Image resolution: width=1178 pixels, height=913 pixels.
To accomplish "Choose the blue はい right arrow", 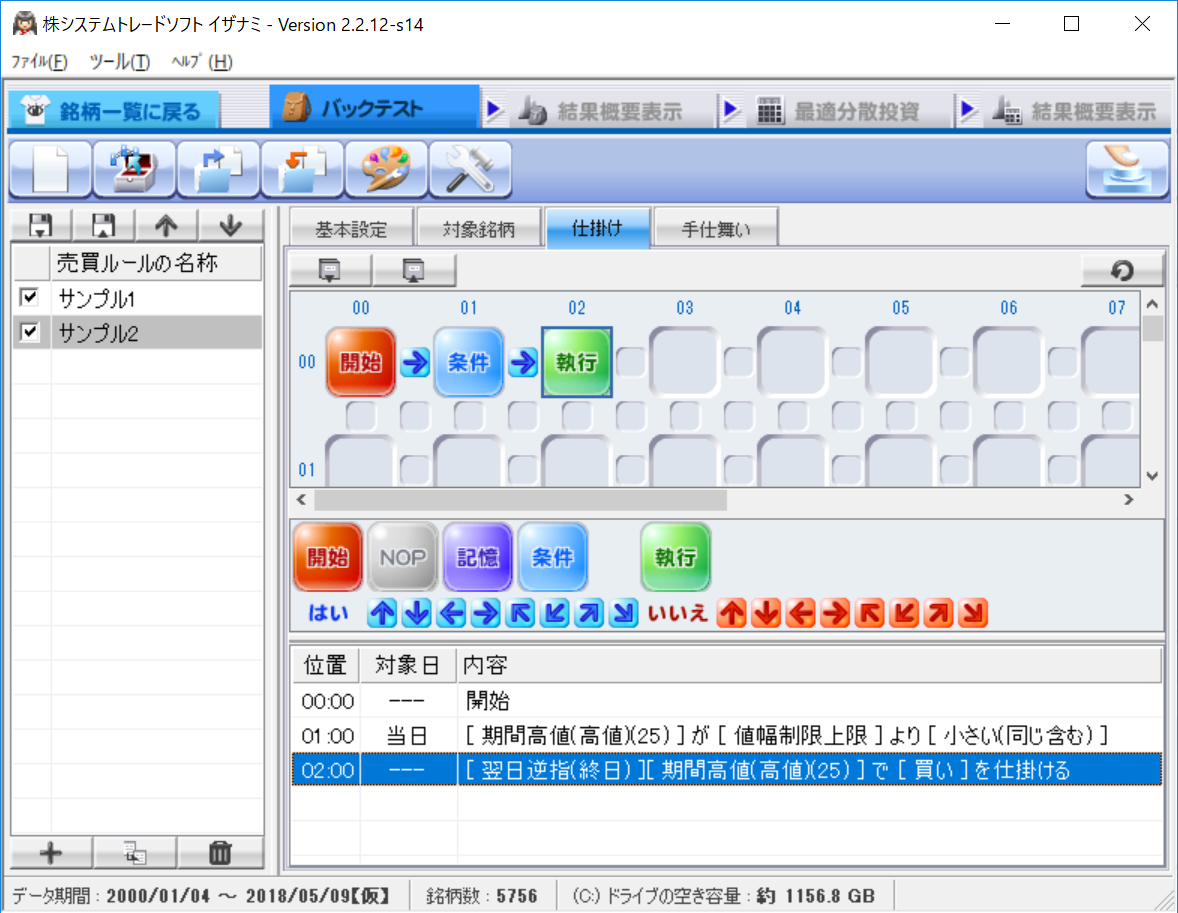I will tap(486, 613).
